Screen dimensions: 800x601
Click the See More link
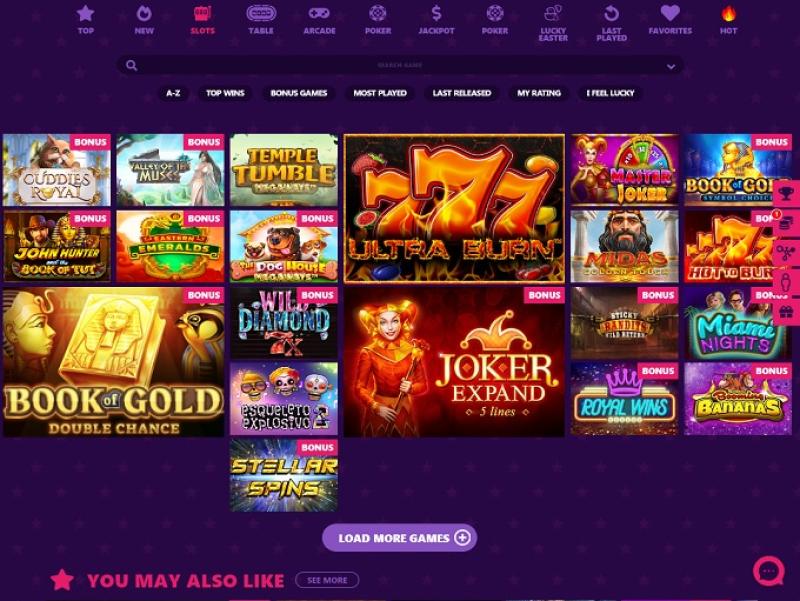tap(327, 580)
